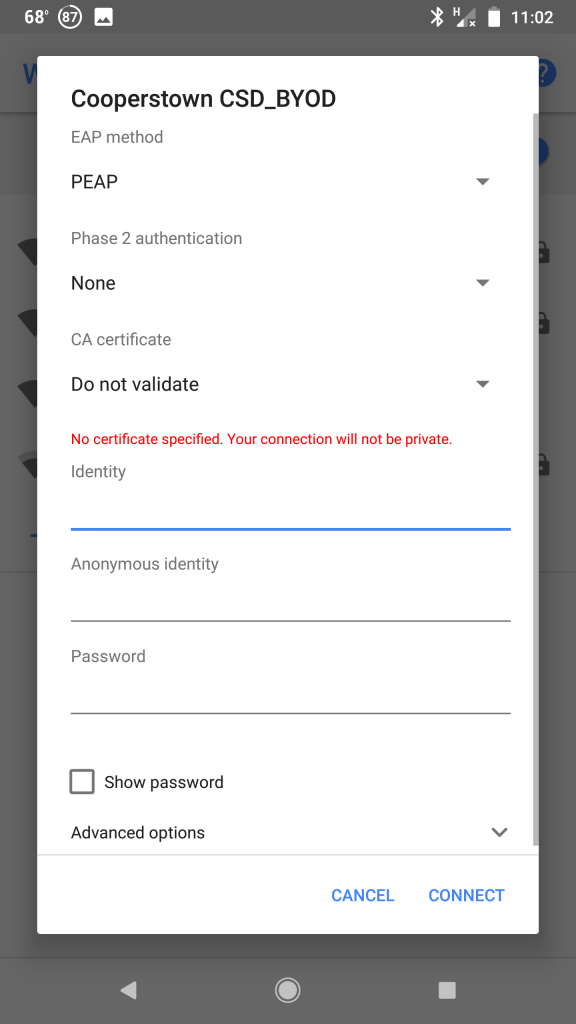
Task: Tap the cellular signal status icon
Action: (x=465, y=17)
